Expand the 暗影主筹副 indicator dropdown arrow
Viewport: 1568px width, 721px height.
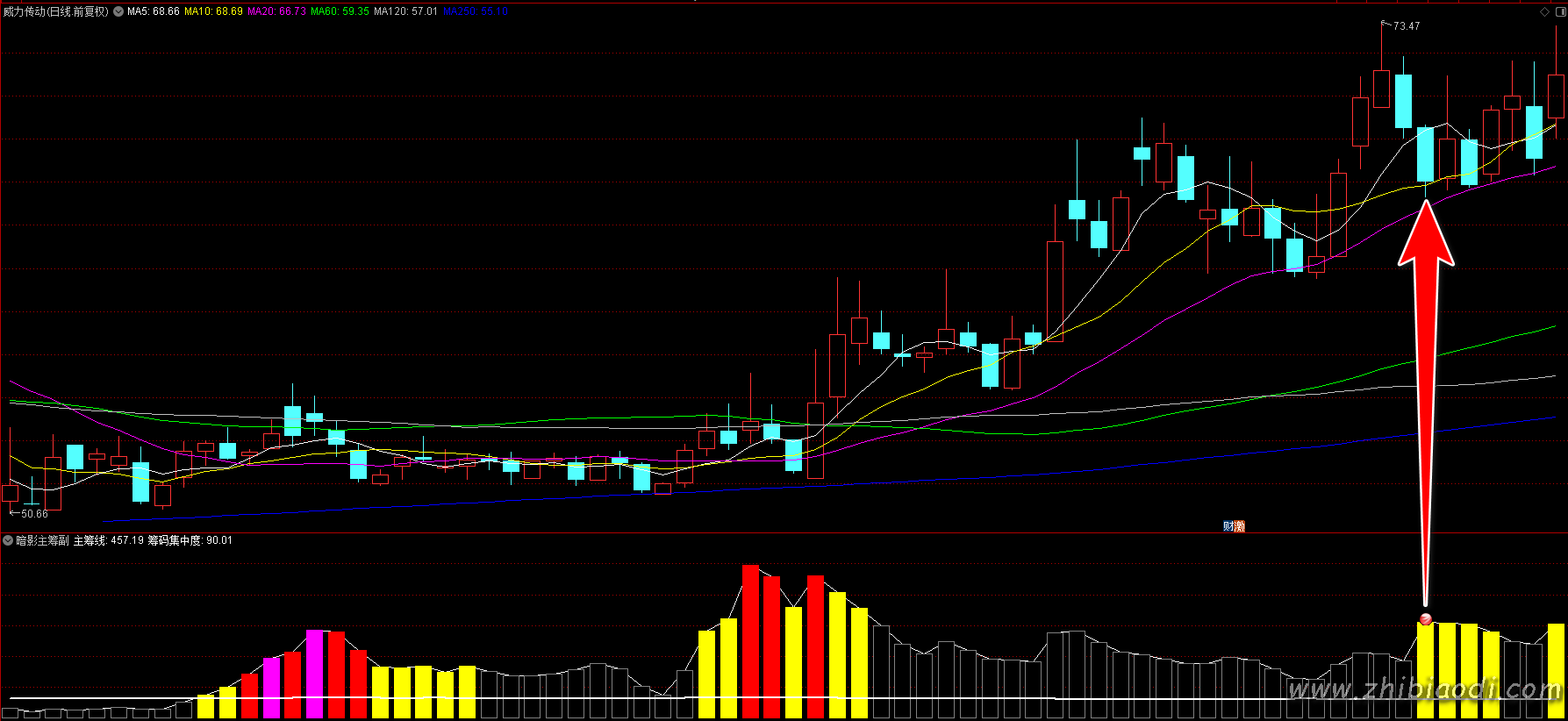pyautogui.click(x=8, y=540)
